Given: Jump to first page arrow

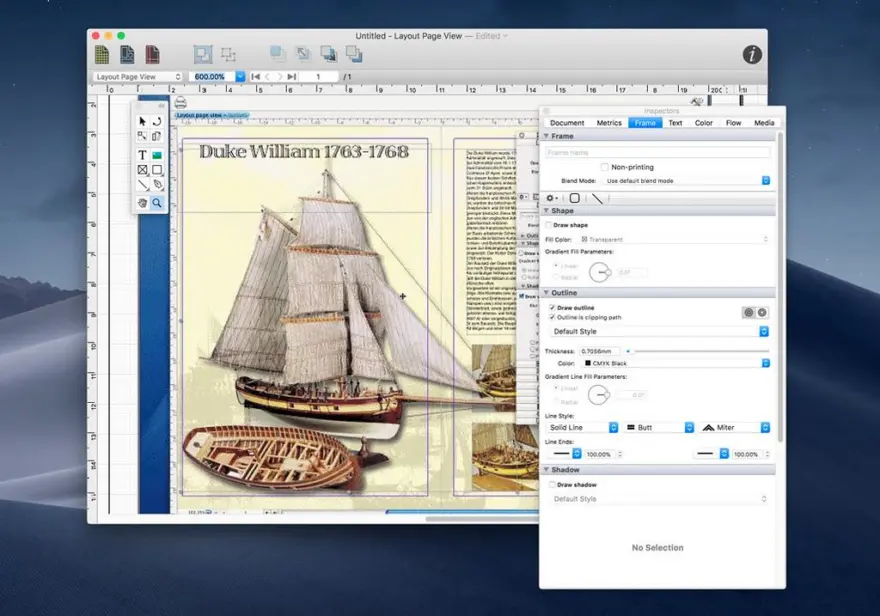Looking at the screenshot, I should coord(255,76).
